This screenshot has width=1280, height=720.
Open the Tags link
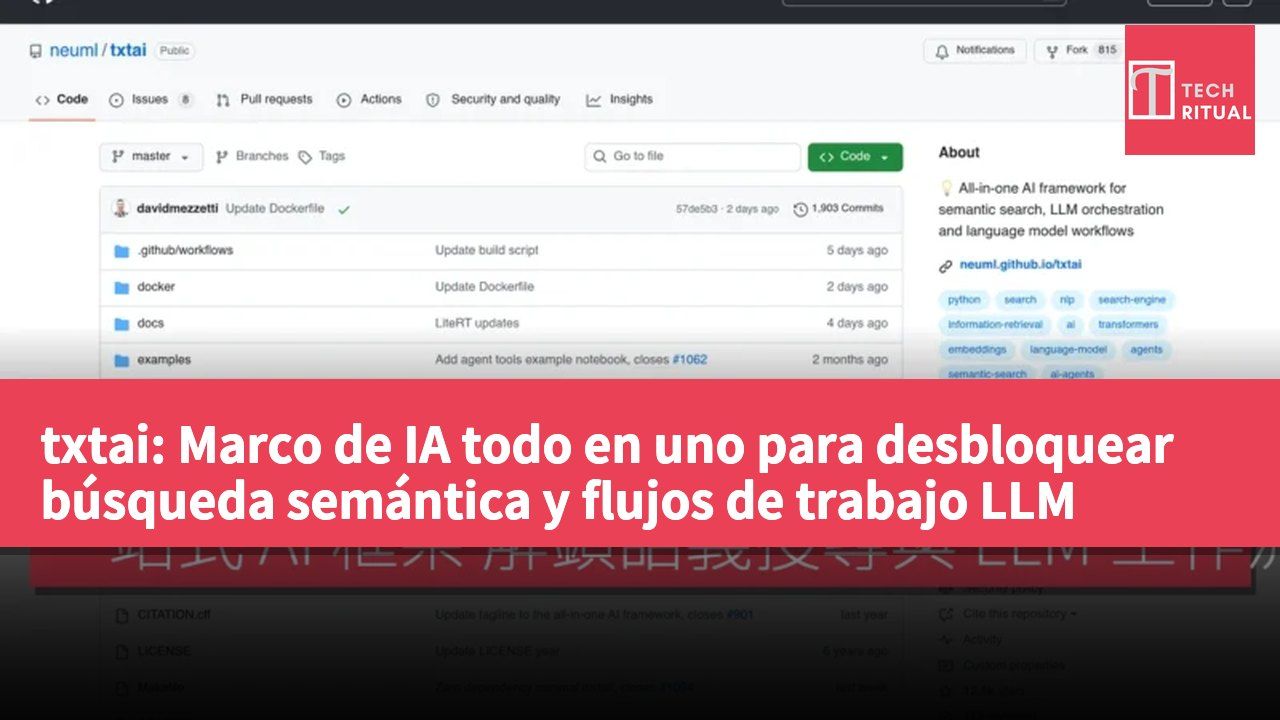click(322, 156)
